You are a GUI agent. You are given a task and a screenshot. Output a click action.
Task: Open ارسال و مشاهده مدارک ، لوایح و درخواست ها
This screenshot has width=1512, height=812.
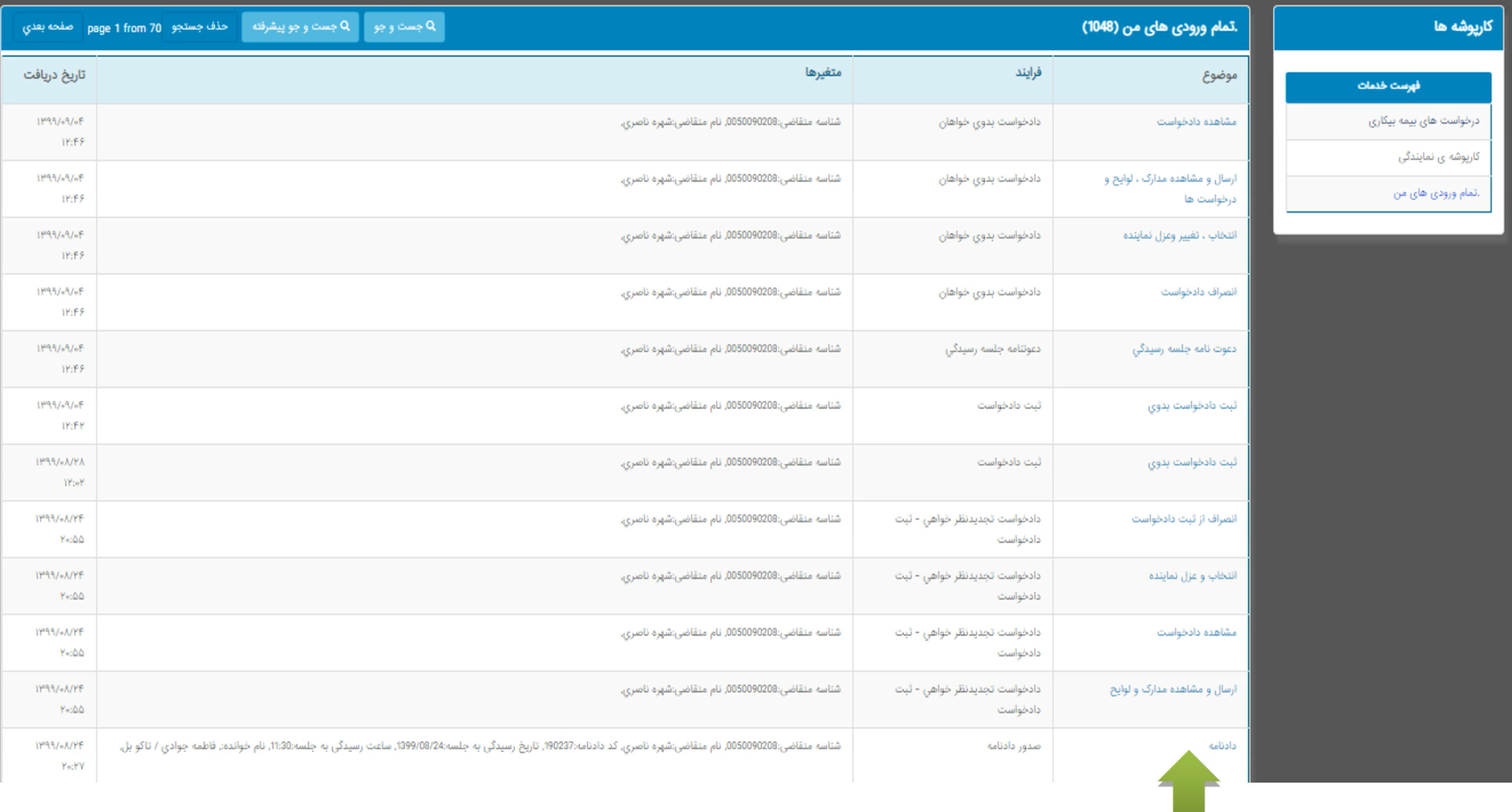(x=1170, y=179)
